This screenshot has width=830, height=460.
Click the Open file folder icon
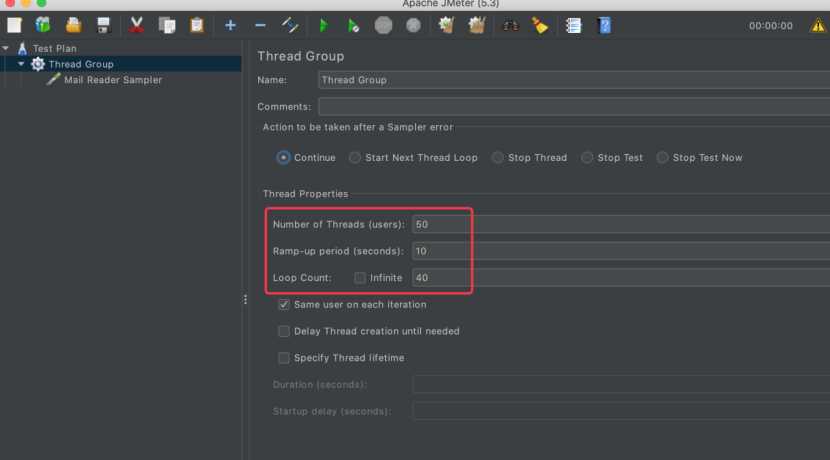pos(74,25)
